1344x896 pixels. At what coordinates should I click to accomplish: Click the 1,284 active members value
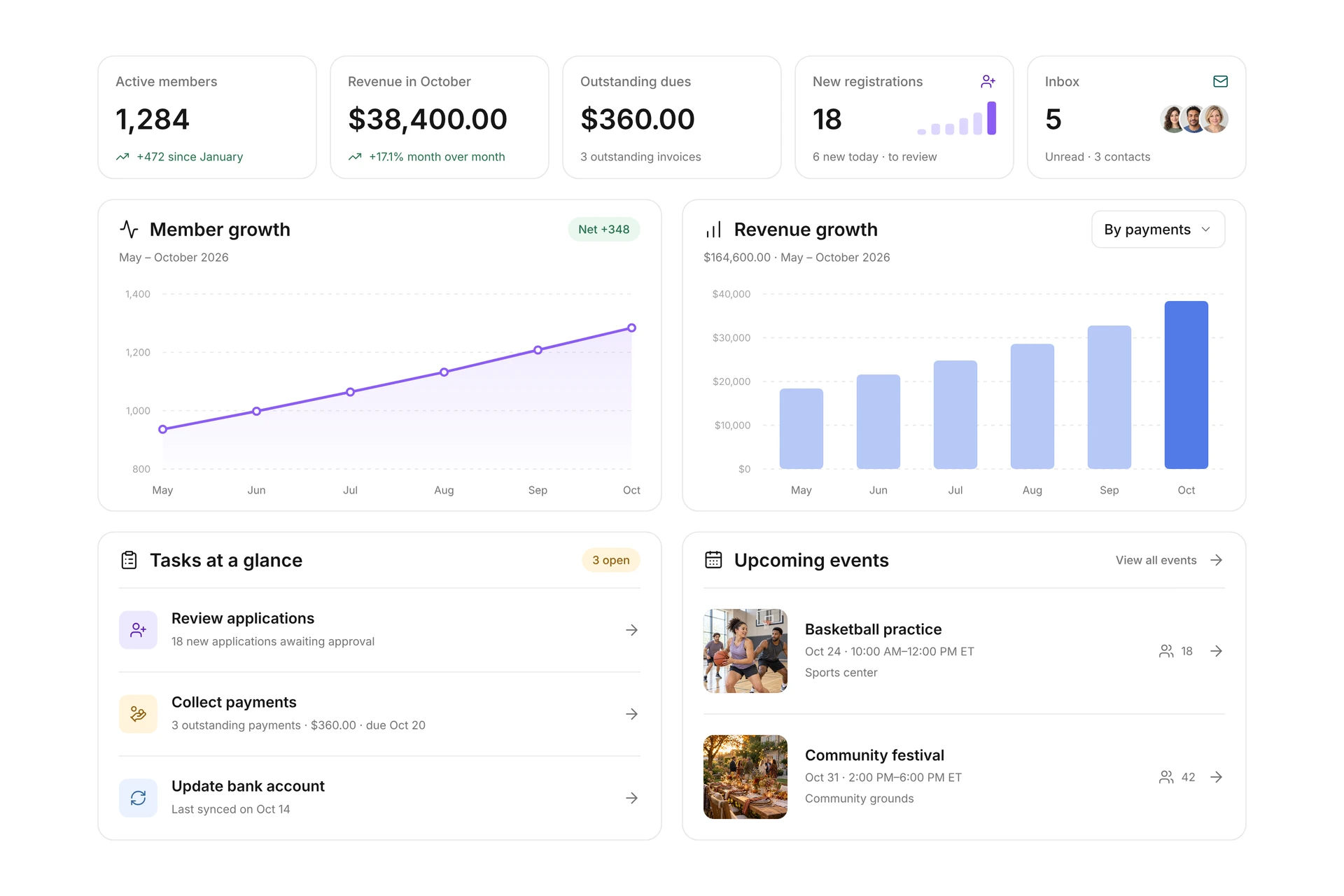click(x=153, y=119)
